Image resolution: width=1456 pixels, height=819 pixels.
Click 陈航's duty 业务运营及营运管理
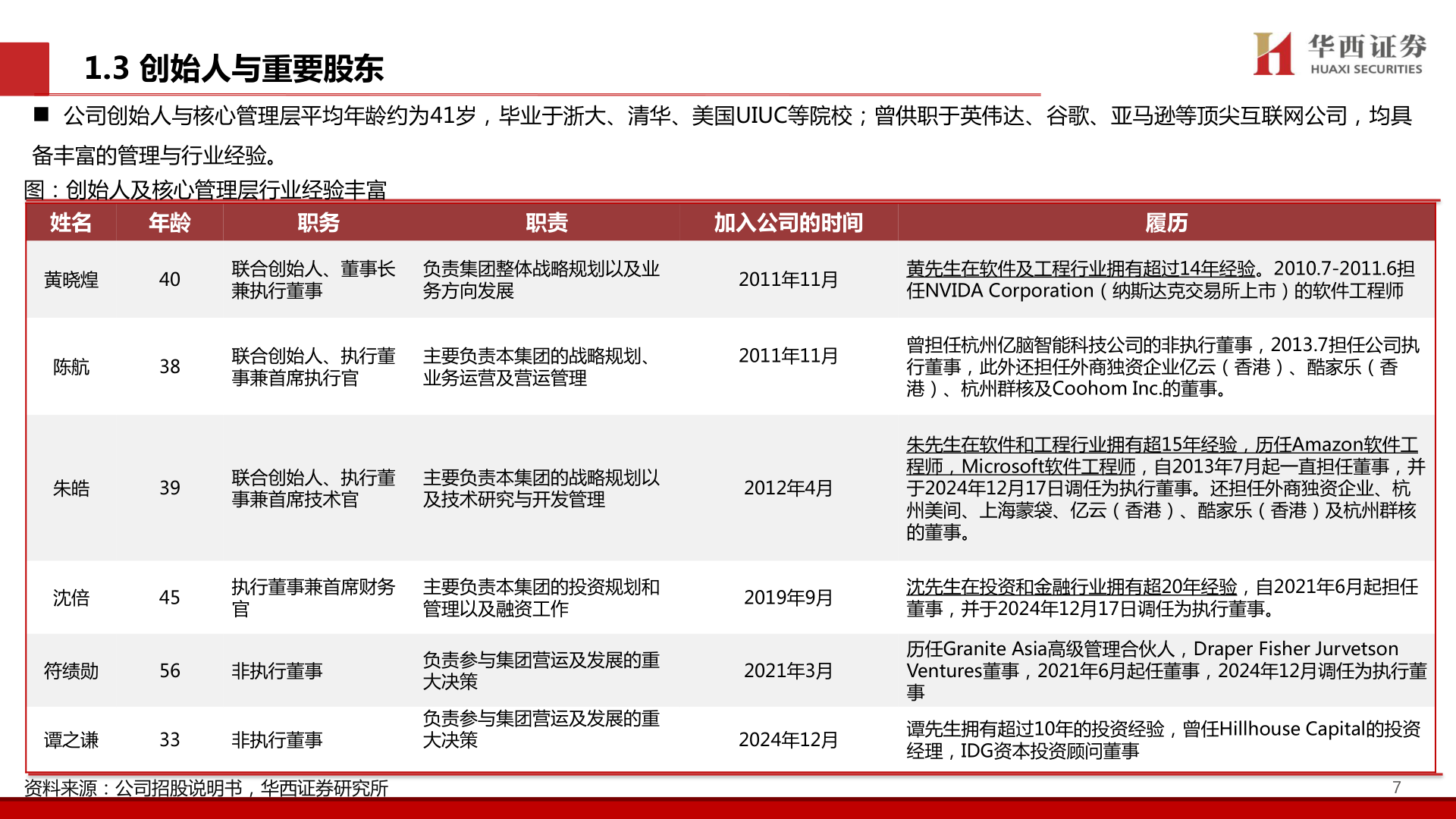click(x=504, y=378)
